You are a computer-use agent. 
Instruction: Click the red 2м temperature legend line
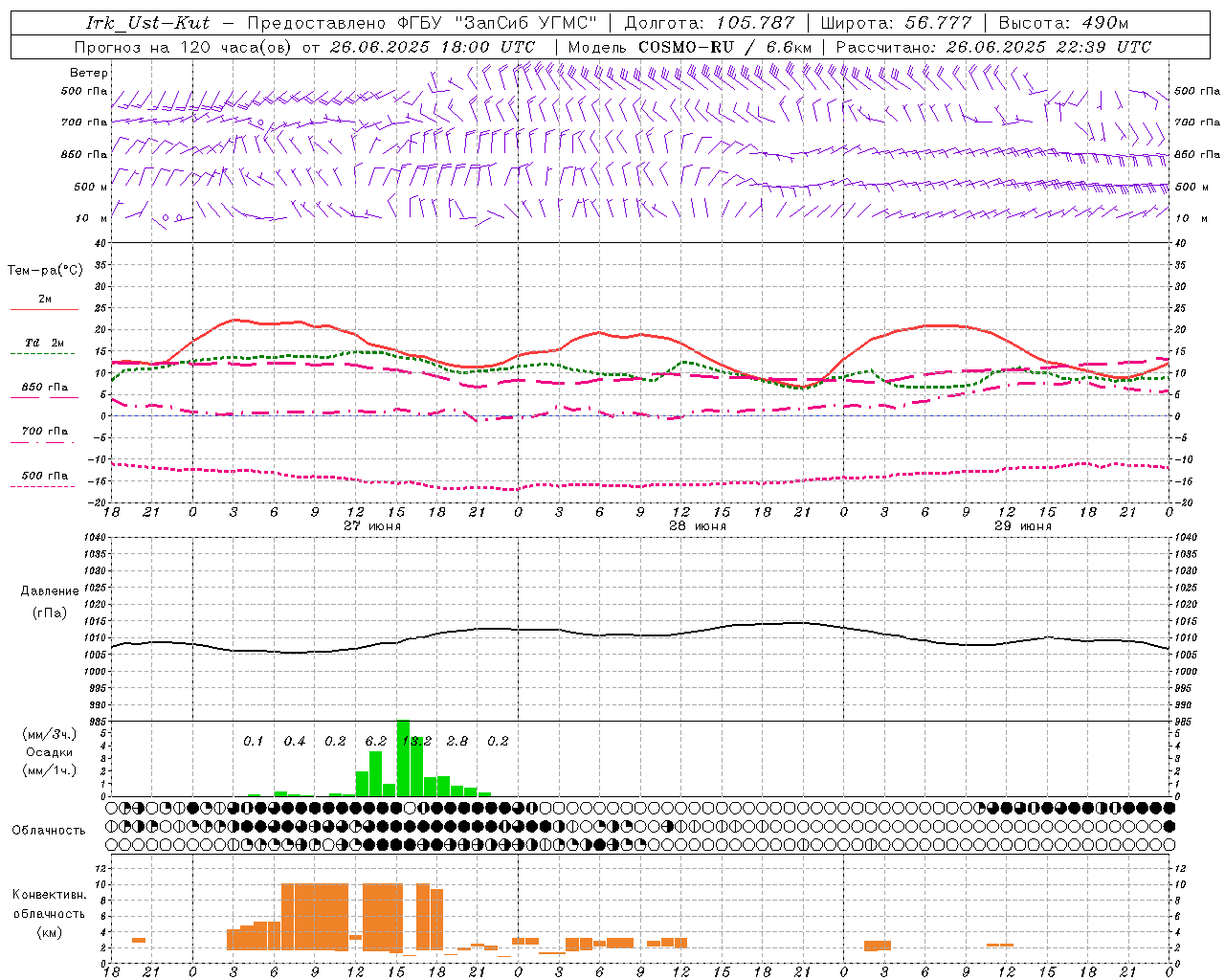point(44,309)
